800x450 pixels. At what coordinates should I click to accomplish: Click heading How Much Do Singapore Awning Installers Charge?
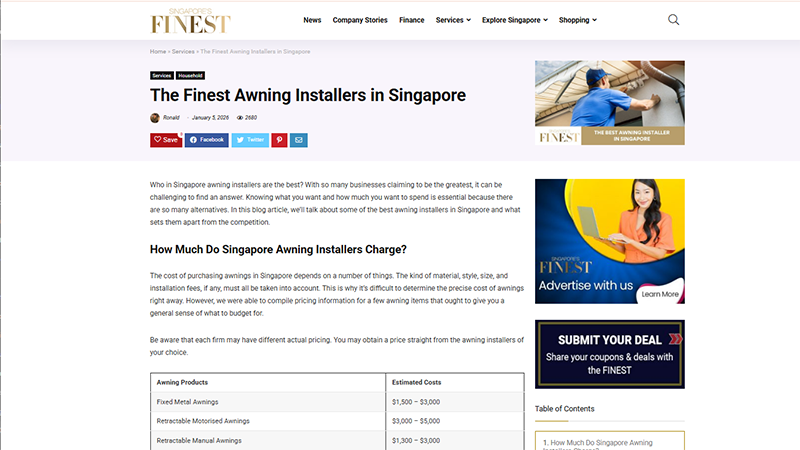pos(278,249)
